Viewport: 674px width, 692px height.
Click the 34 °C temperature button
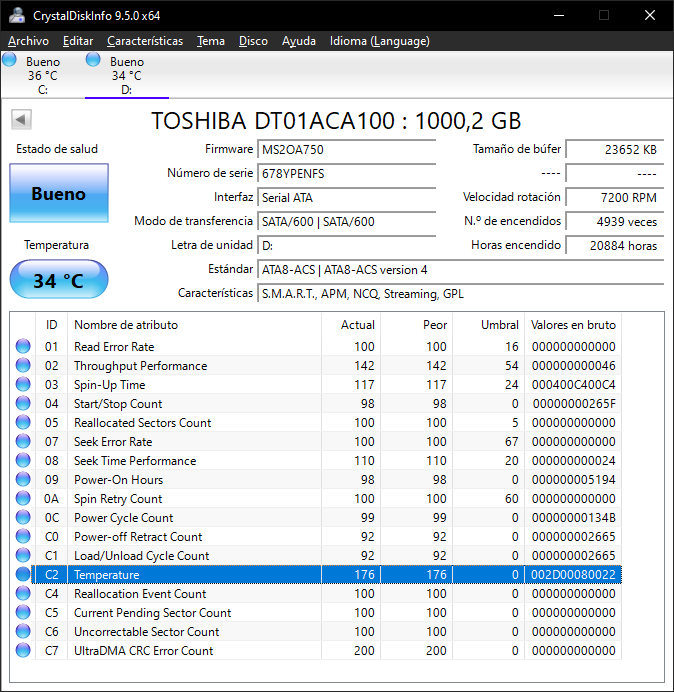click(x=59, y=280)
